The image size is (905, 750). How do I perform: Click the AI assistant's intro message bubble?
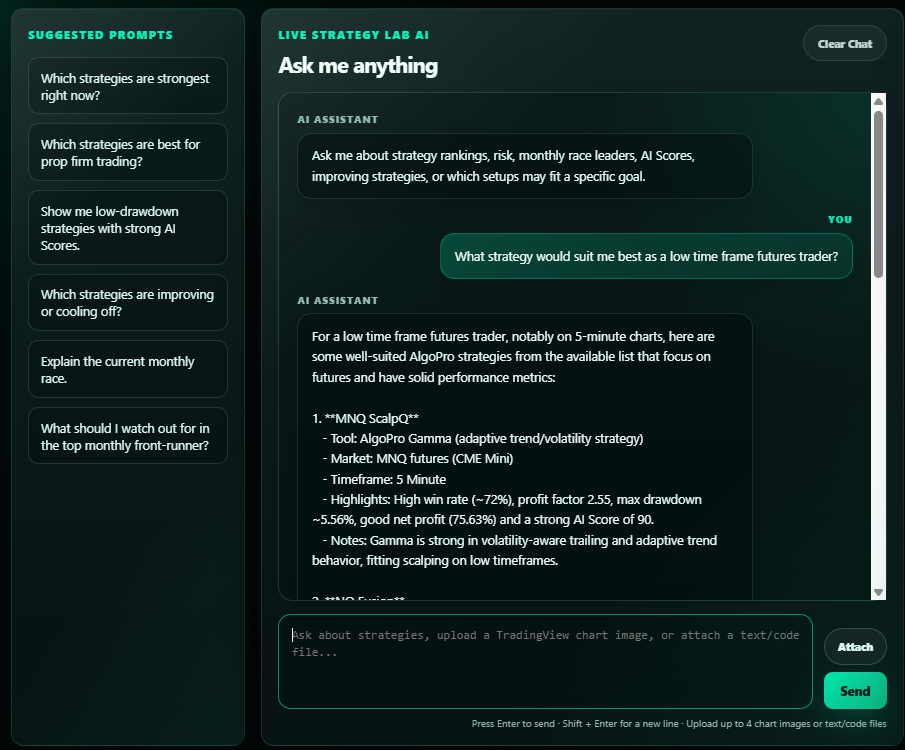525,166
